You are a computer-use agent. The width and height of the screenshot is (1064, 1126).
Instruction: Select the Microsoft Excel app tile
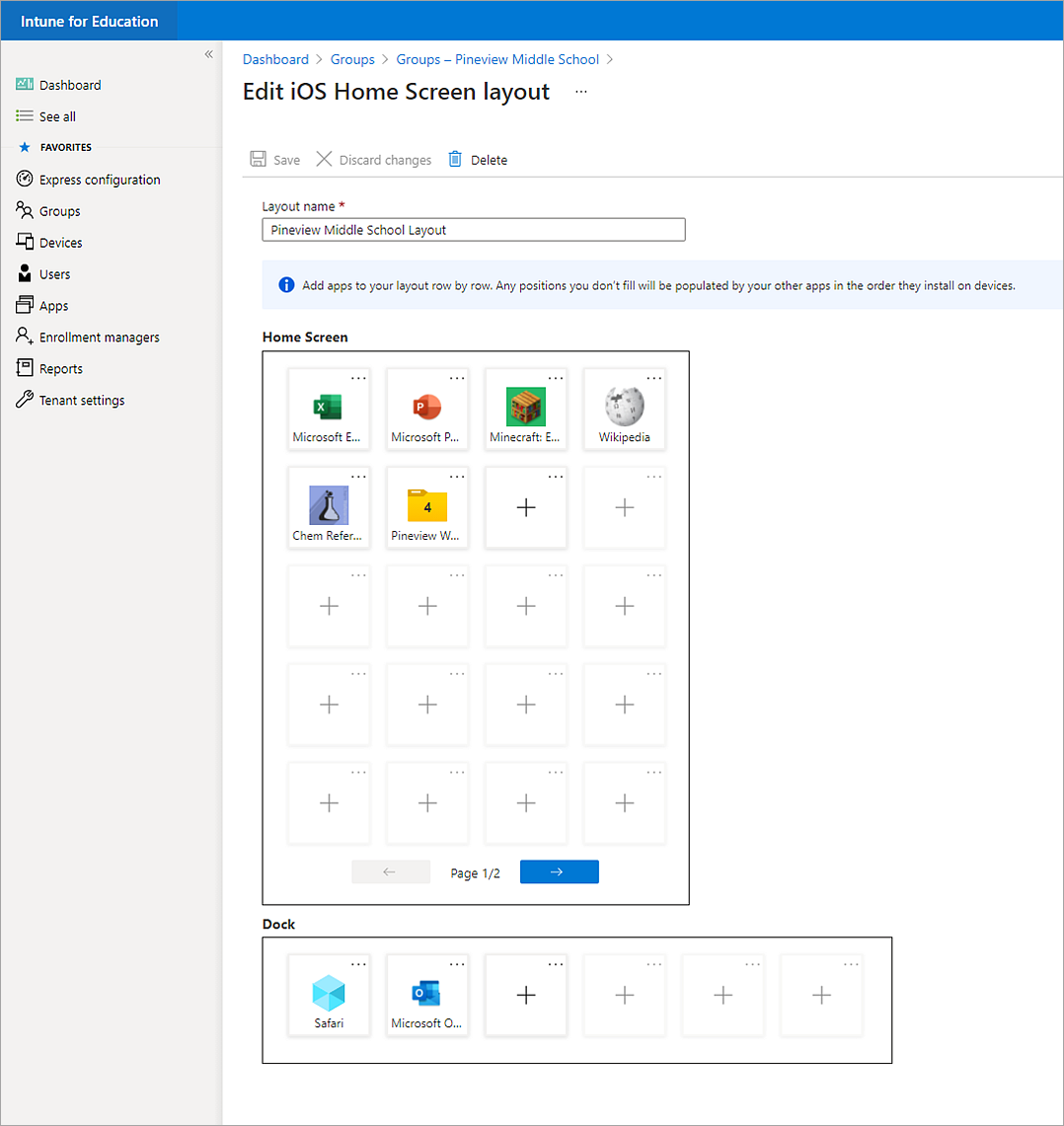329,410
